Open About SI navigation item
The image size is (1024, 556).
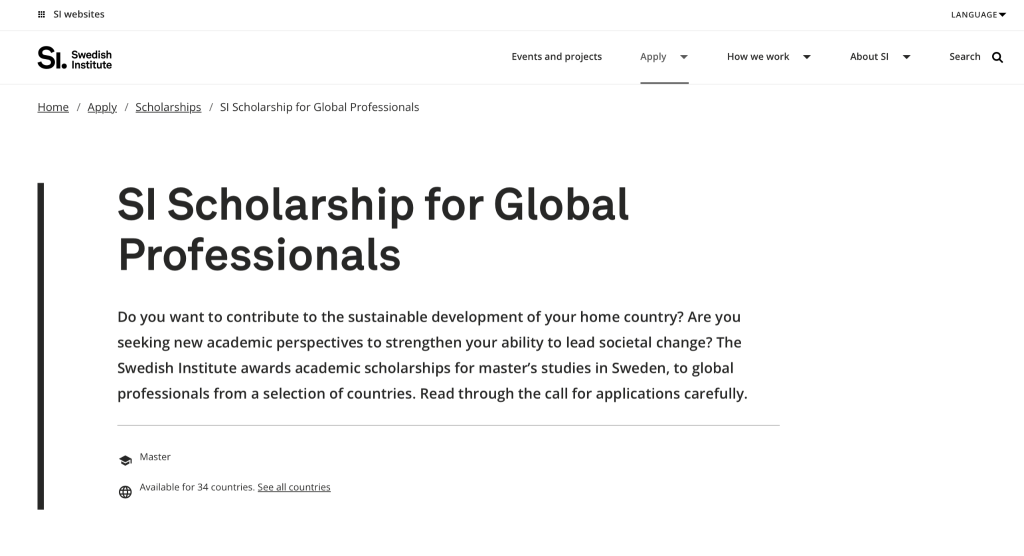[x=869, y=57]
